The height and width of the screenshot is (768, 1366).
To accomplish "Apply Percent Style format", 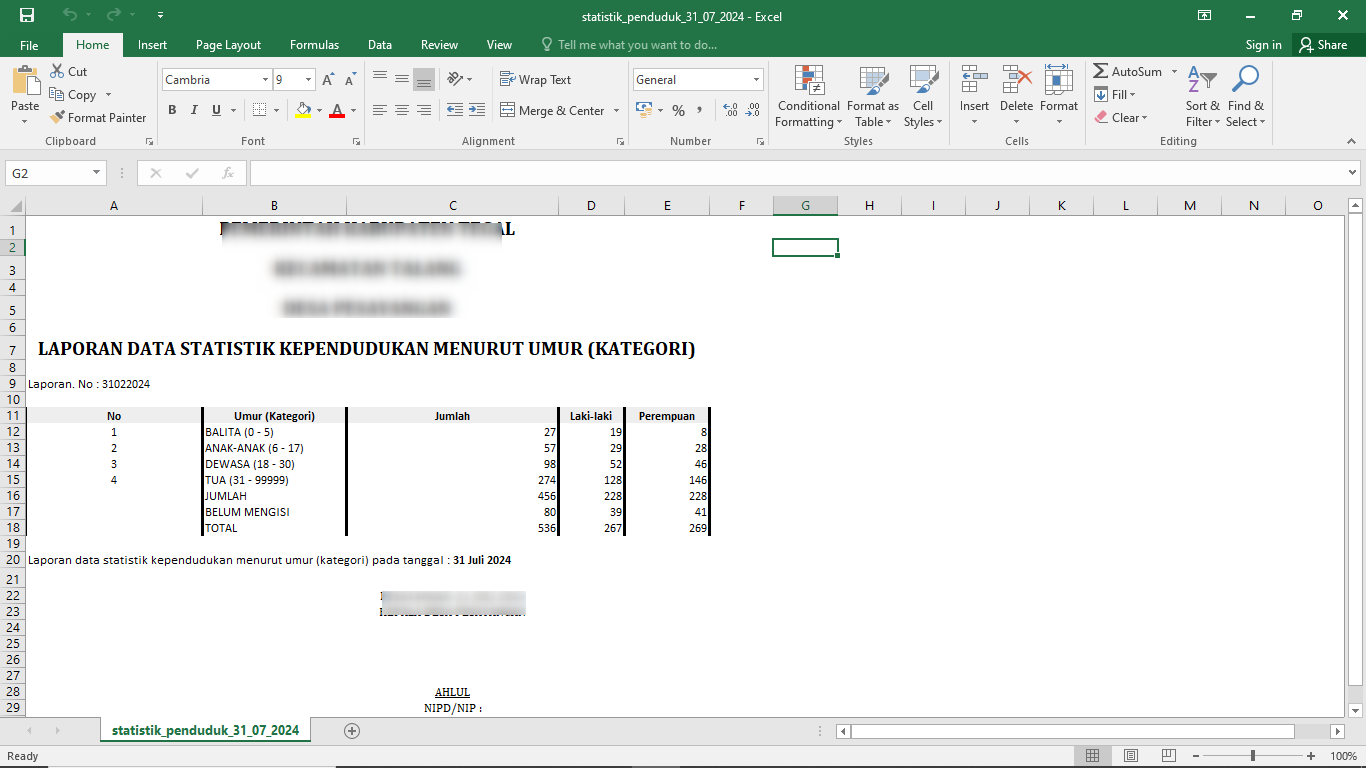I will point(678,110).
